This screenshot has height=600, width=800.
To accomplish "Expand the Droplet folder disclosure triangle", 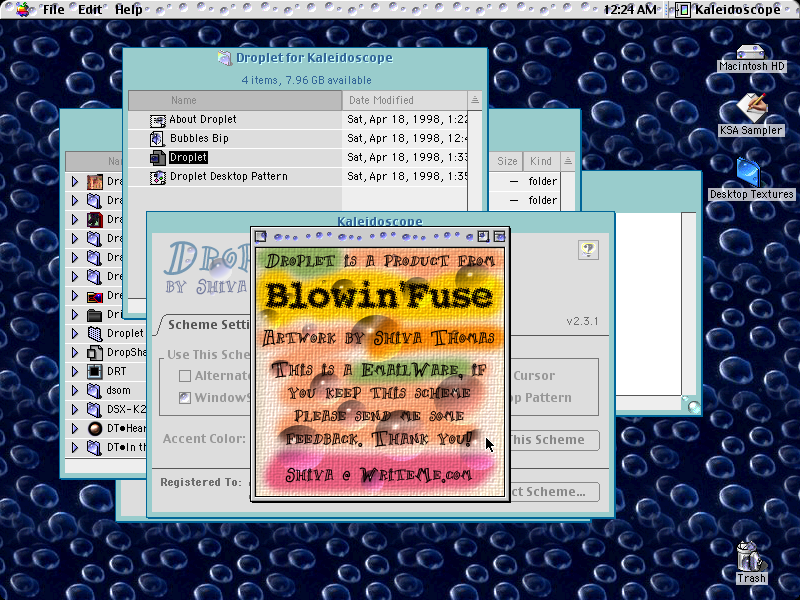I will (x=75, y=334).
